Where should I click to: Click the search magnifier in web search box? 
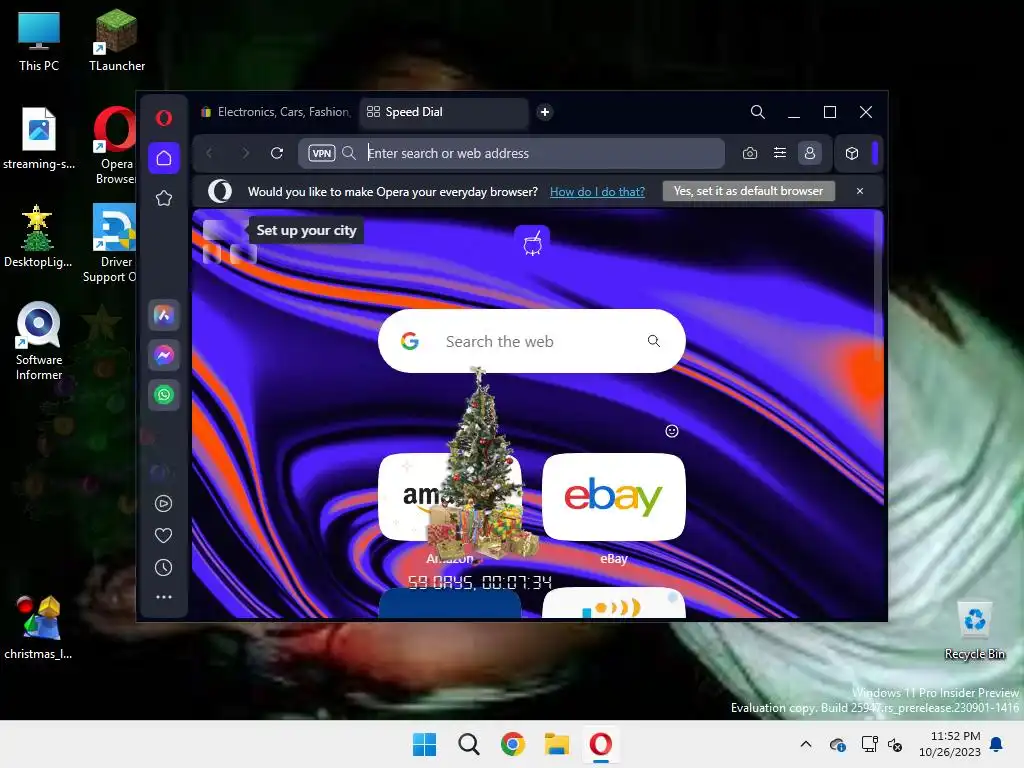[654, 341]
